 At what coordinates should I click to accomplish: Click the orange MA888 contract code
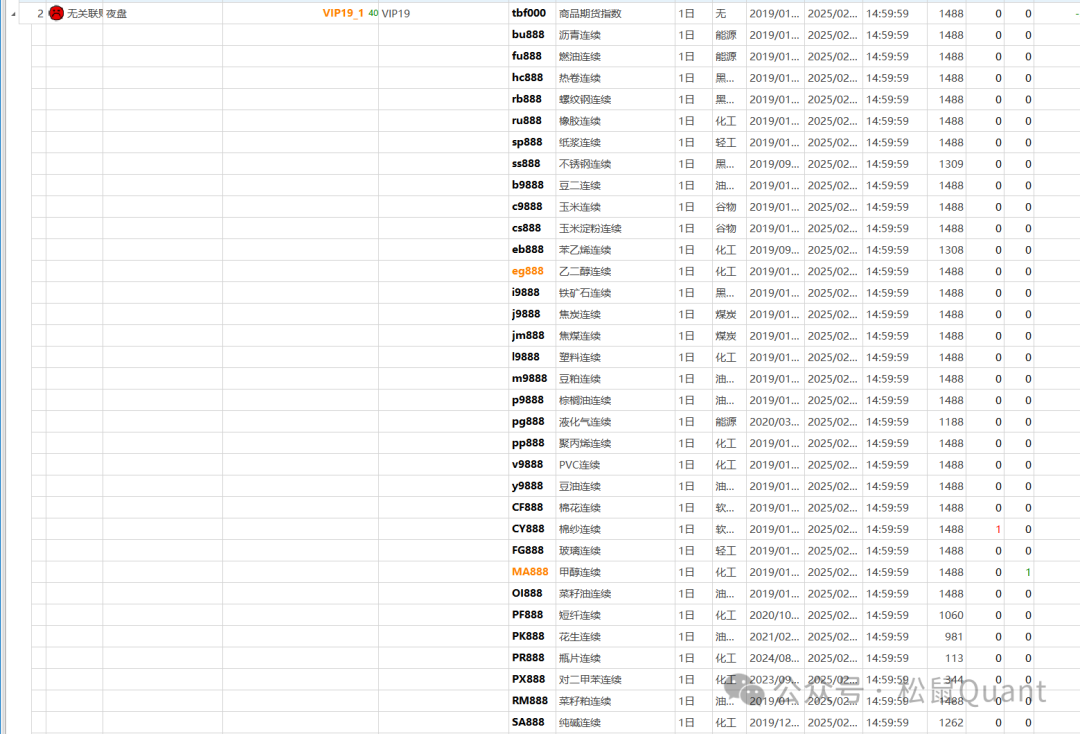[x=530, y=572]
